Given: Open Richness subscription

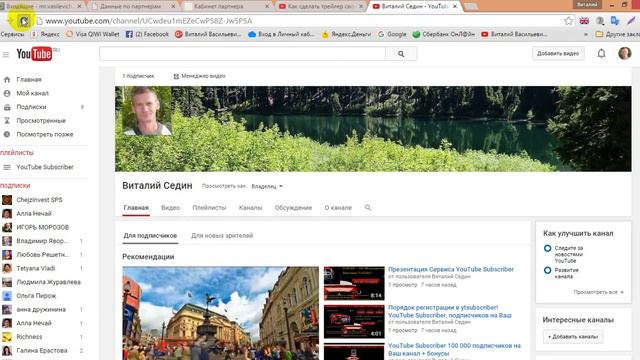Looking at the screenshot, I should (x=29, y=337).
